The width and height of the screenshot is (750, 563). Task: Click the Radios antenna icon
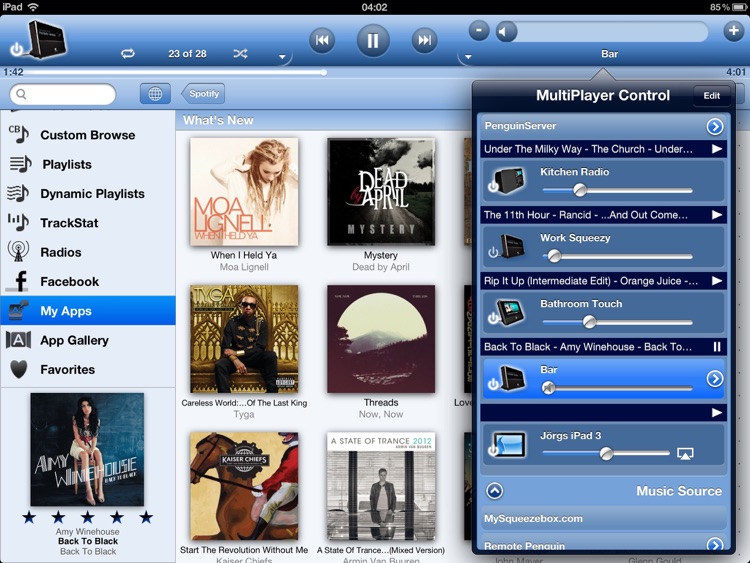tap(18, 252)
